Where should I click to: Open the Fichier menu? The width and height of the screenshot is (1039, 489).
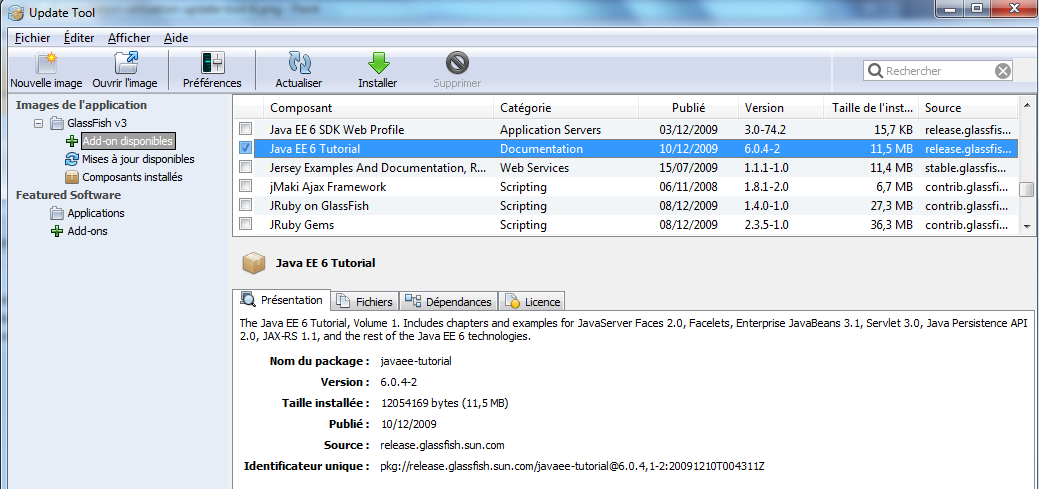click(32, 38)
